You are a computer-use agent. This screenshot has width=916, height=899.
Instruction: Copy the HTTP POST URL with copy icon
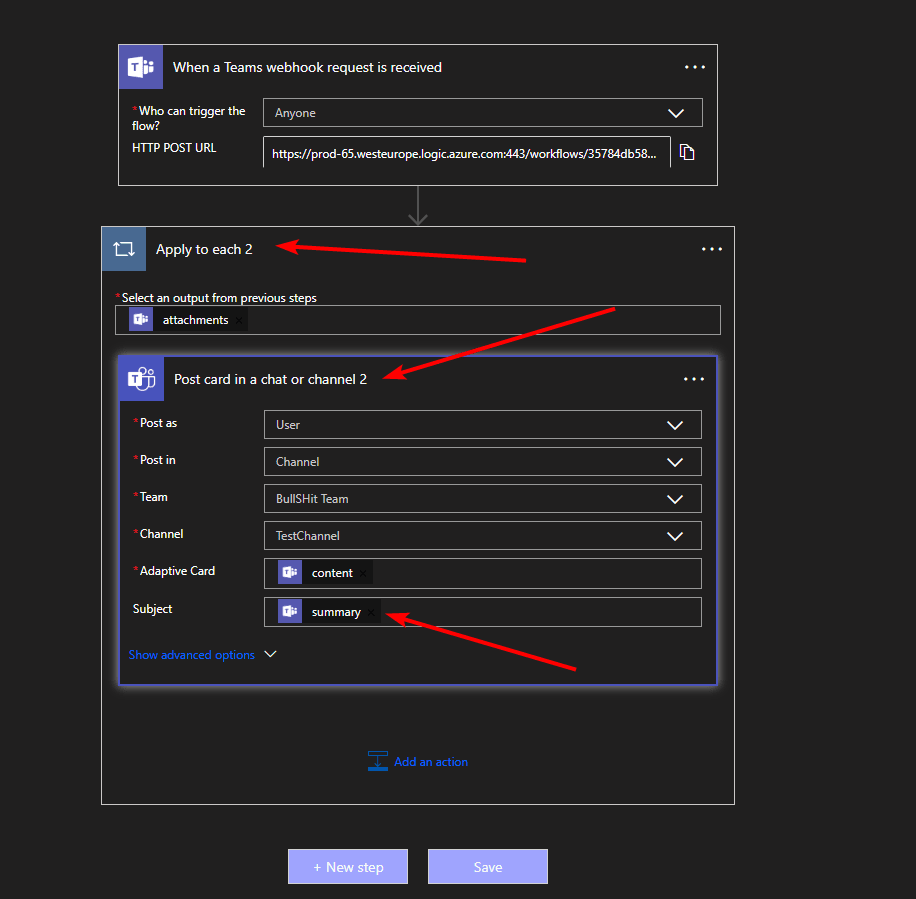[x=687, y=152]
